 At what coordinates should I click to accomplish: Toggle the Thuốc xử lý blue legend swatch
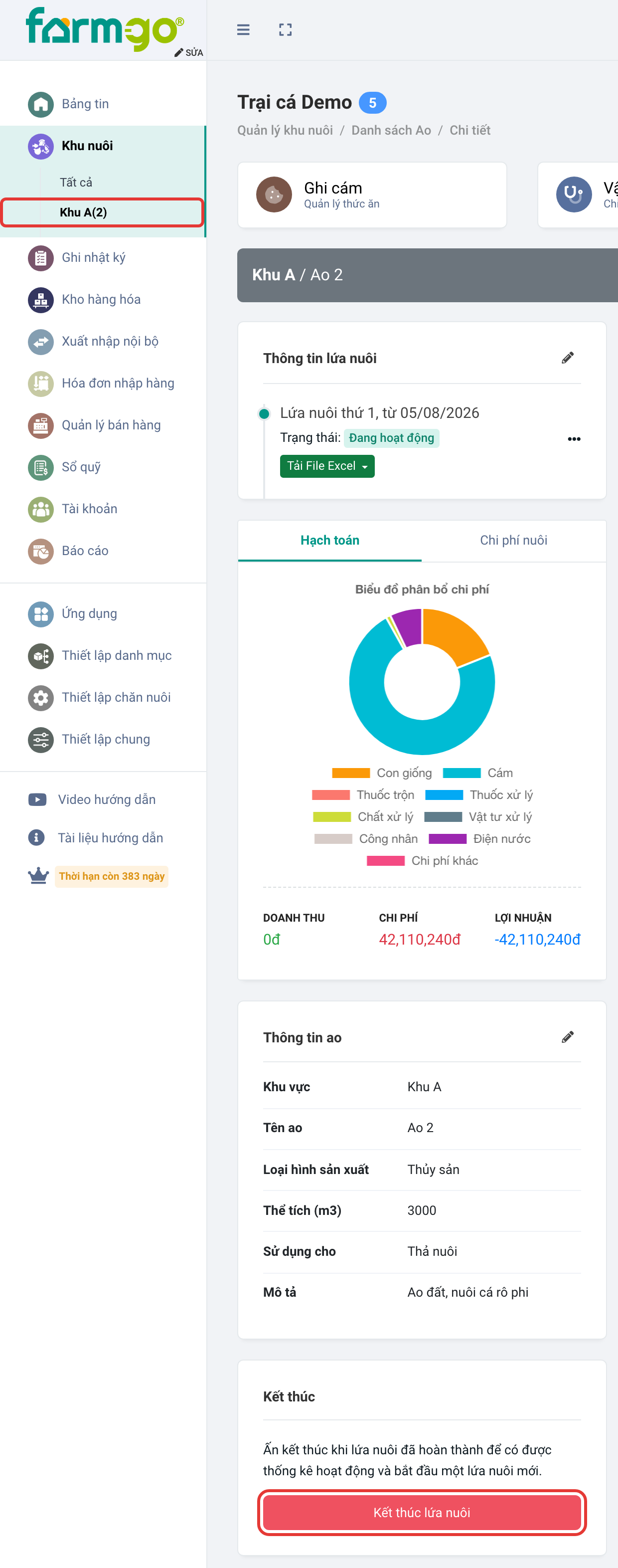(444, 795)
